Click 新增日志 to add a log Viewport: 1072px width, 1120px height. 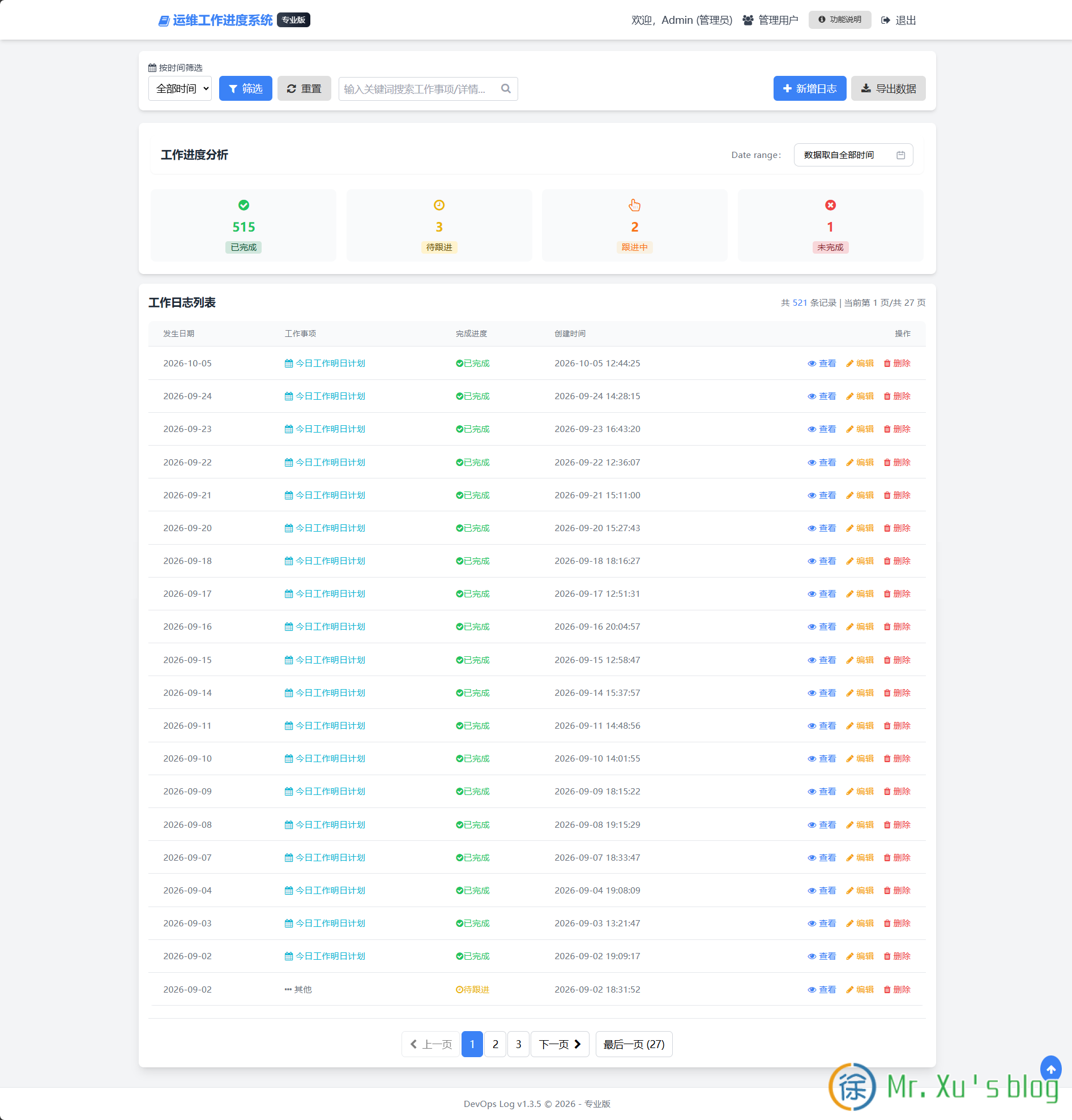coord(810,88)
